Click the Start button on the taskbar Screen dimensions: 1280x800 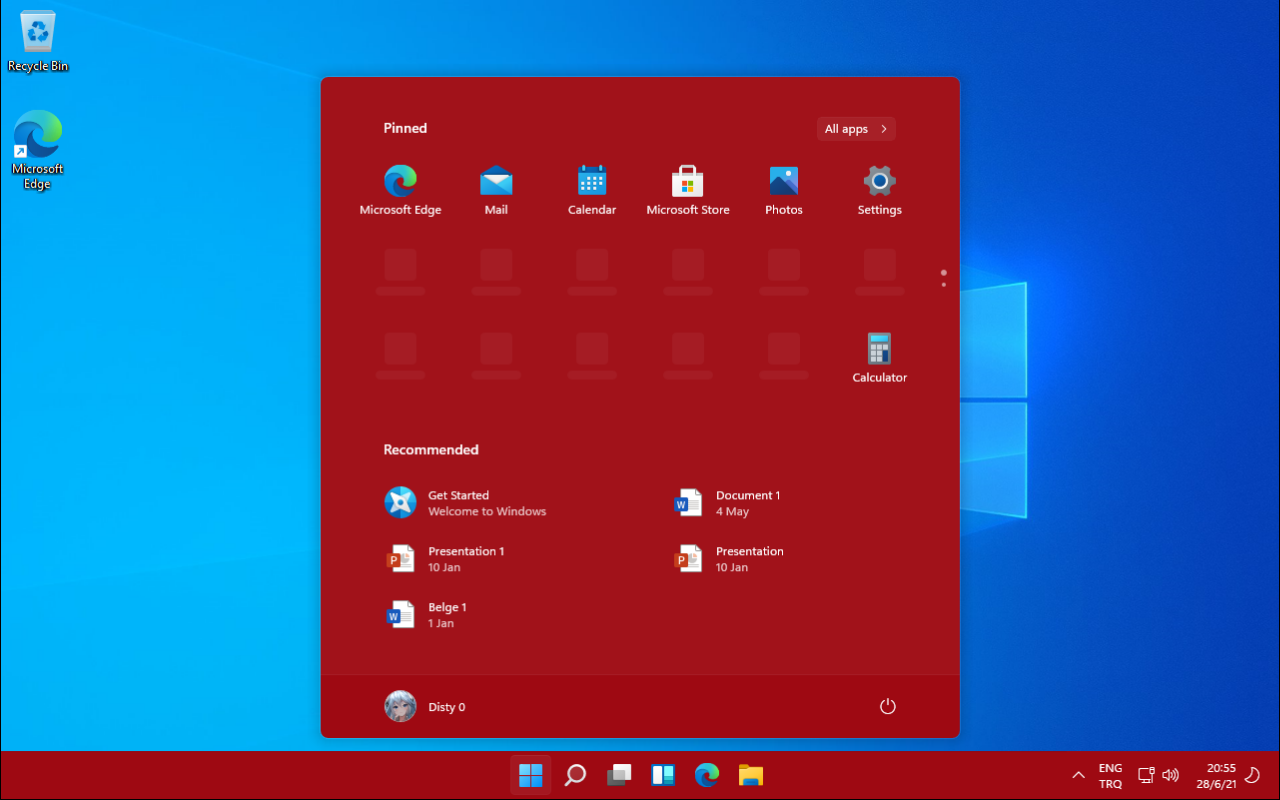pos(530,775)
